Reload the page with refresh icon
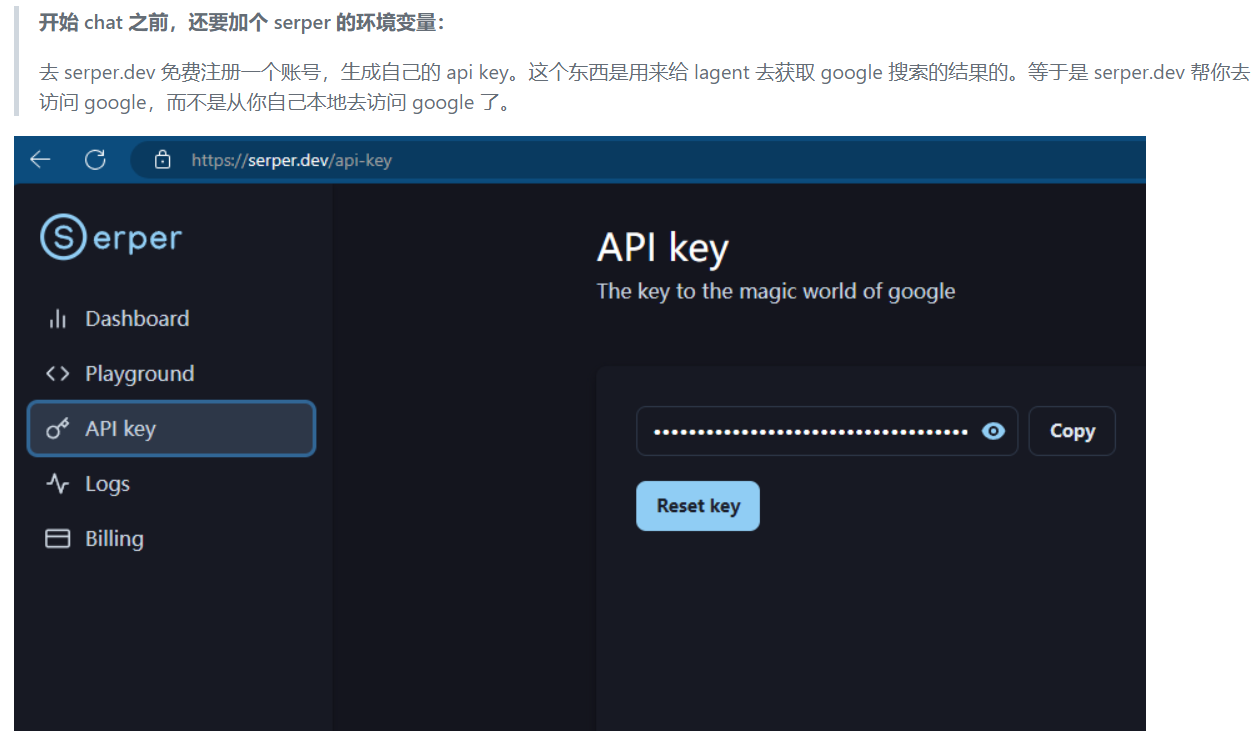 [95, 159]
